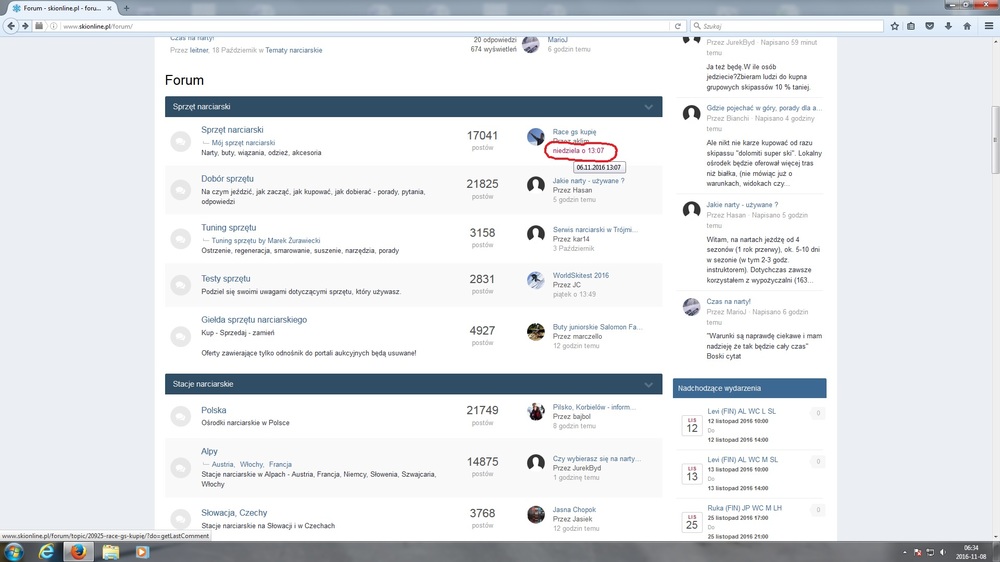Select the Forum - skionline.pl browser tab
1000x562 pixels.
click(62, 8)
